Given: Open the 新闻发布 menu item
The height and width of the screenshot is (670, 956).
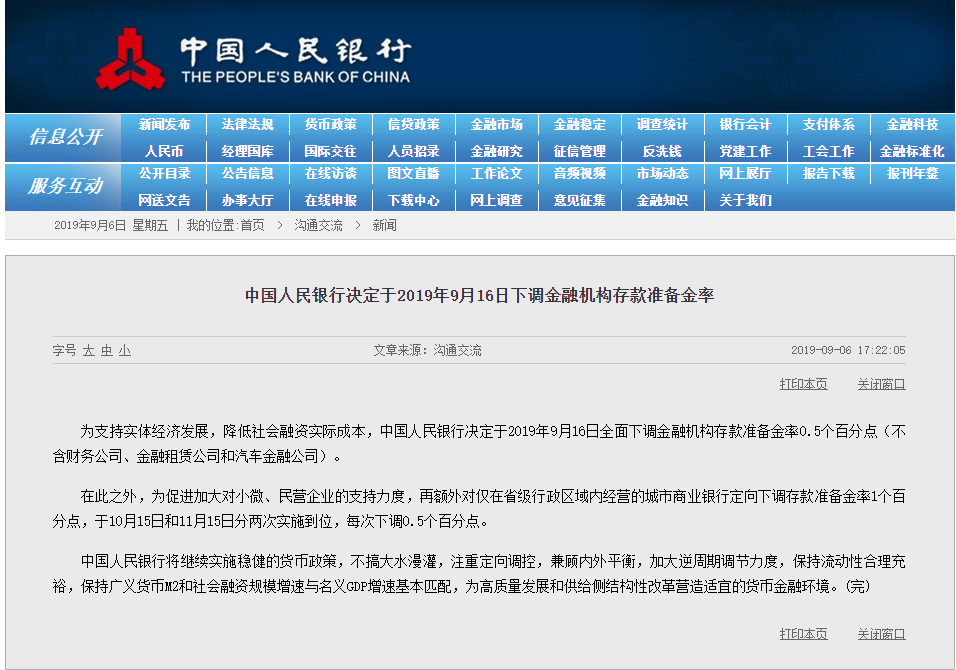Looking at the screenshot, I should pos(164,125).
